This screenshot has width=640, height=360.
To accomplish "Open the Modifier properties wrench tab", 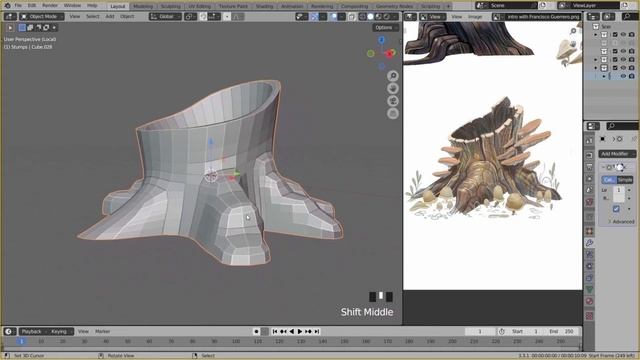I will click(x=589, y=243).
